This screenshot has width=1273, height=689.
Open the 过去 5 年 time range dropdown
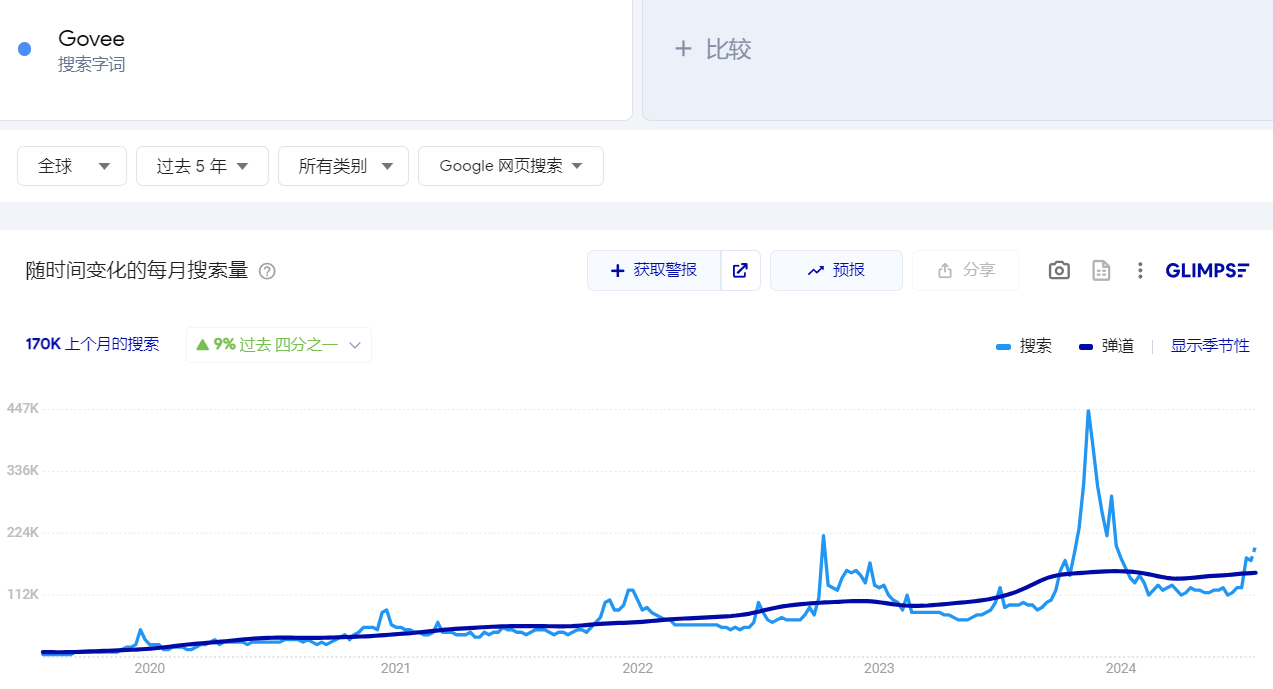(x=202, y=166)
